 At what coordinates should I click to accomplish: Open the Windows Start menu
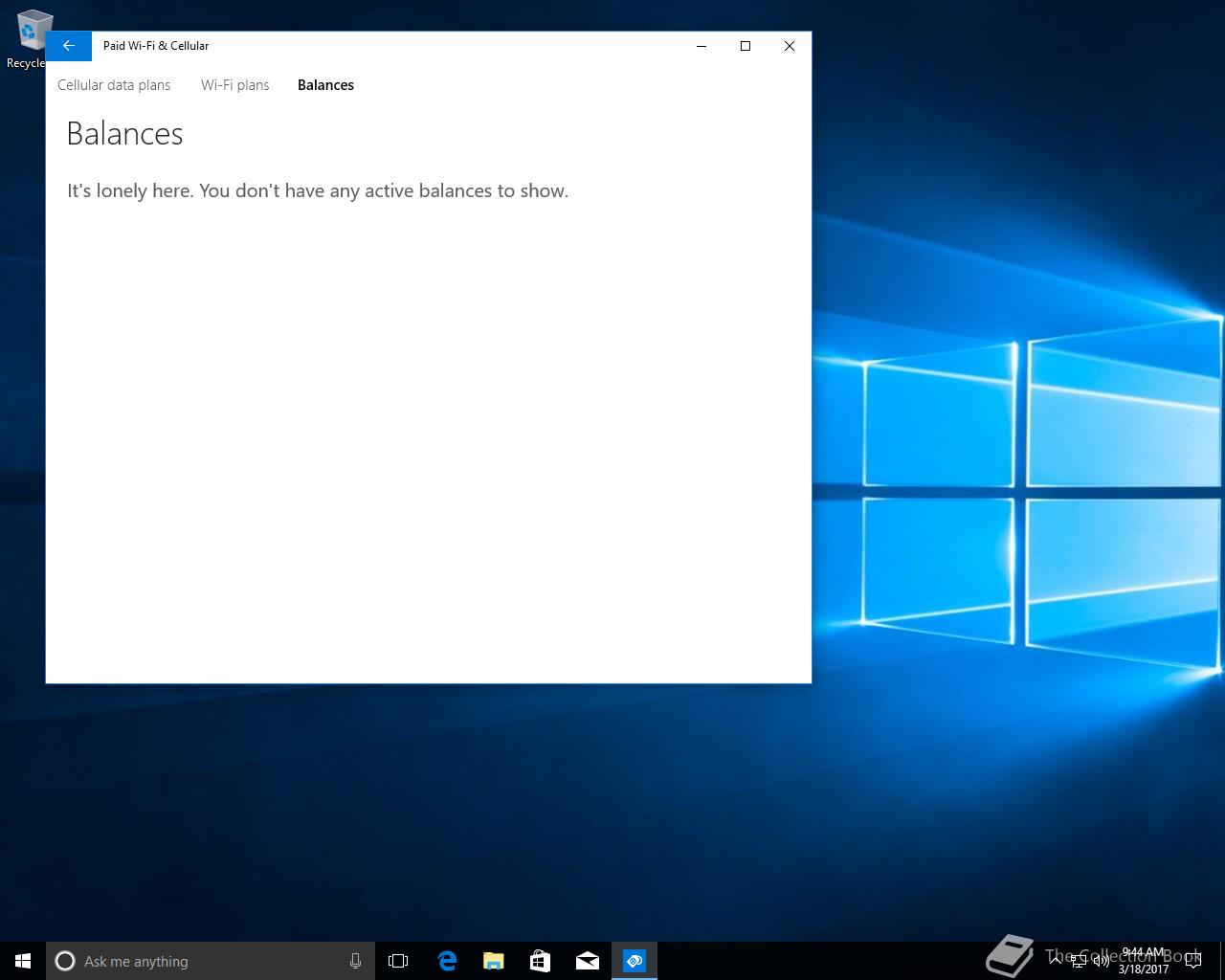pos(23,961)
